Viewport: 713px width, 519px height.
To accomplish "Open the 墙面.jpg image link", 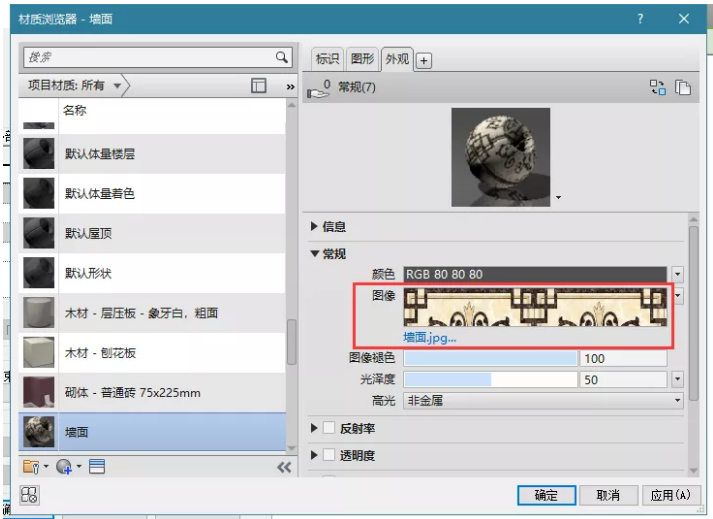I will pyautogui.click(x=429, y=338).
